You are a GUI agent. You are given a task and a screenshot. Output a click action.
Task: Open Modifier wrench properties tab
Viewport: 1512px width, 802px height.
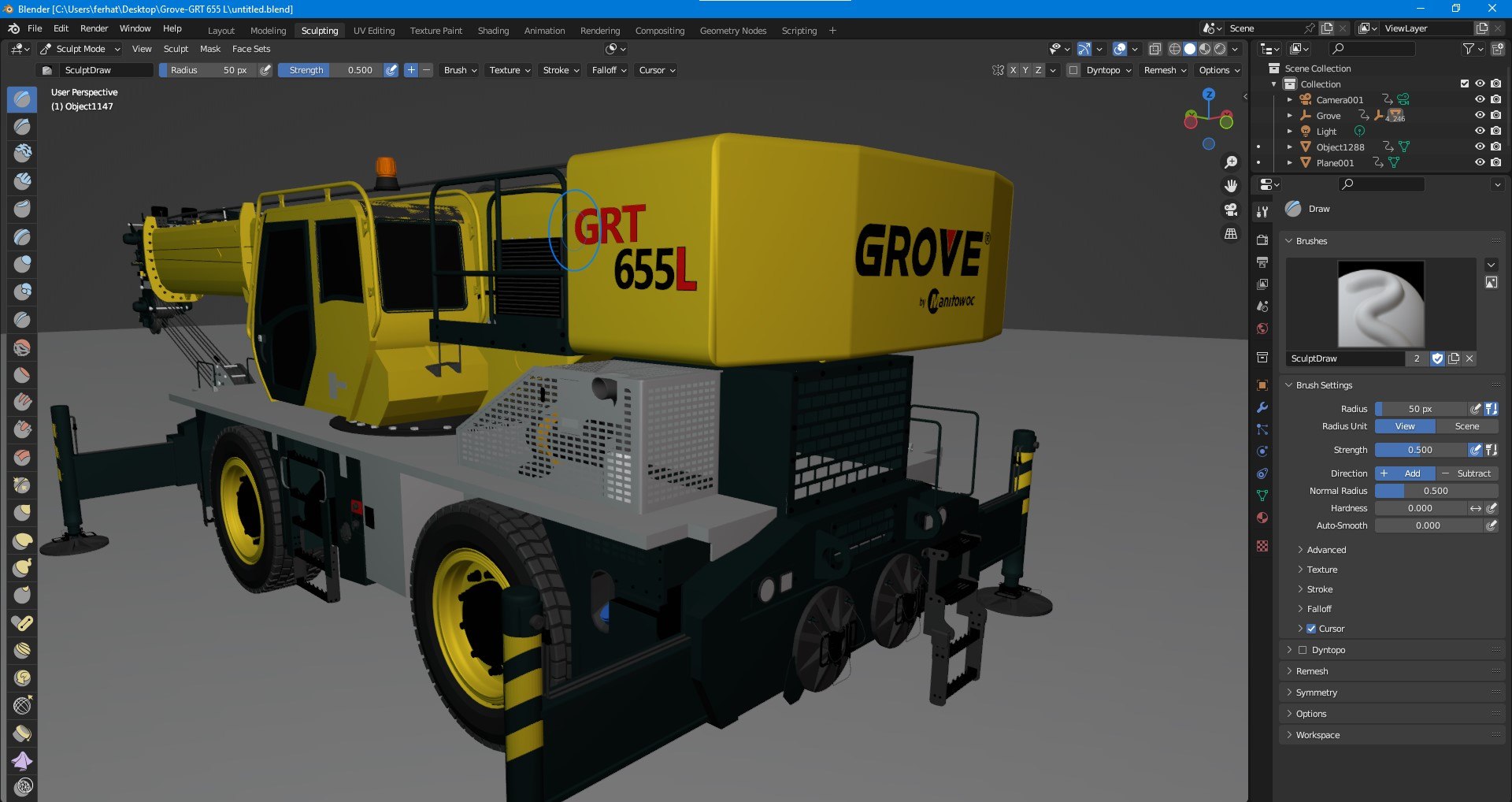(x=1262, y=407)
